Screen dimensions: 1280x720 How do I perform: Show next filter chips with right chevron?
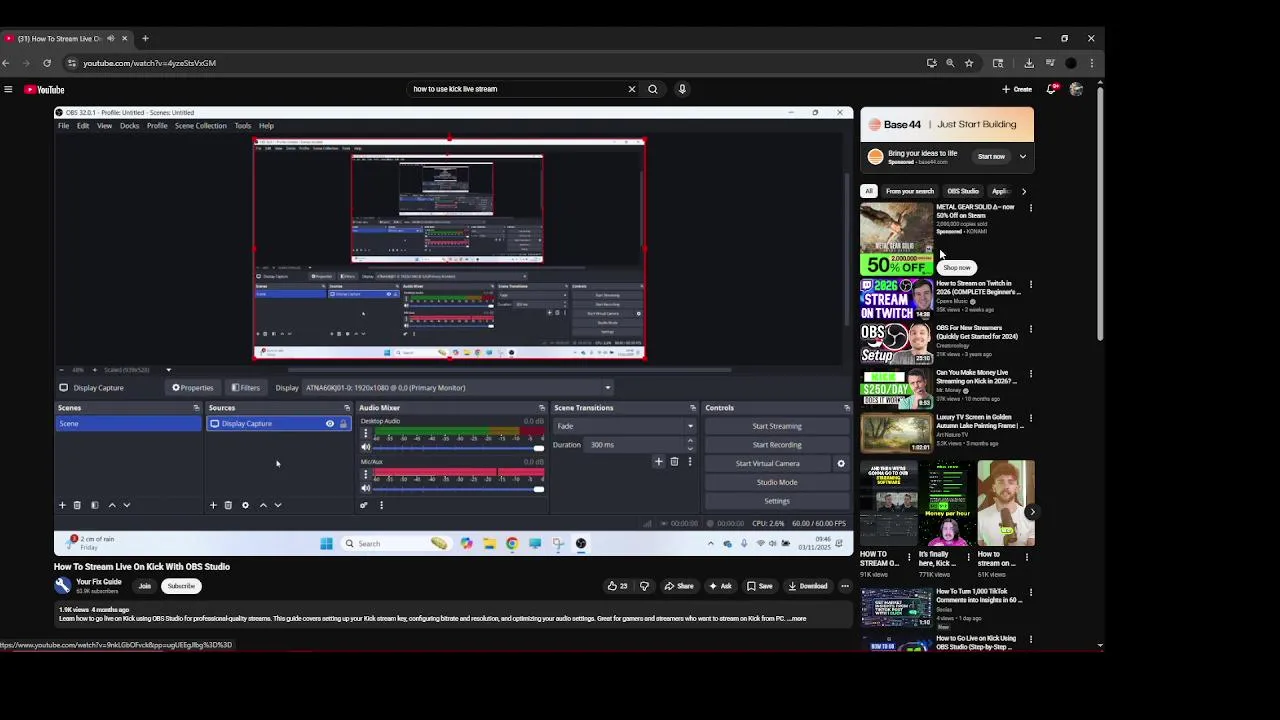(1023, 191)
